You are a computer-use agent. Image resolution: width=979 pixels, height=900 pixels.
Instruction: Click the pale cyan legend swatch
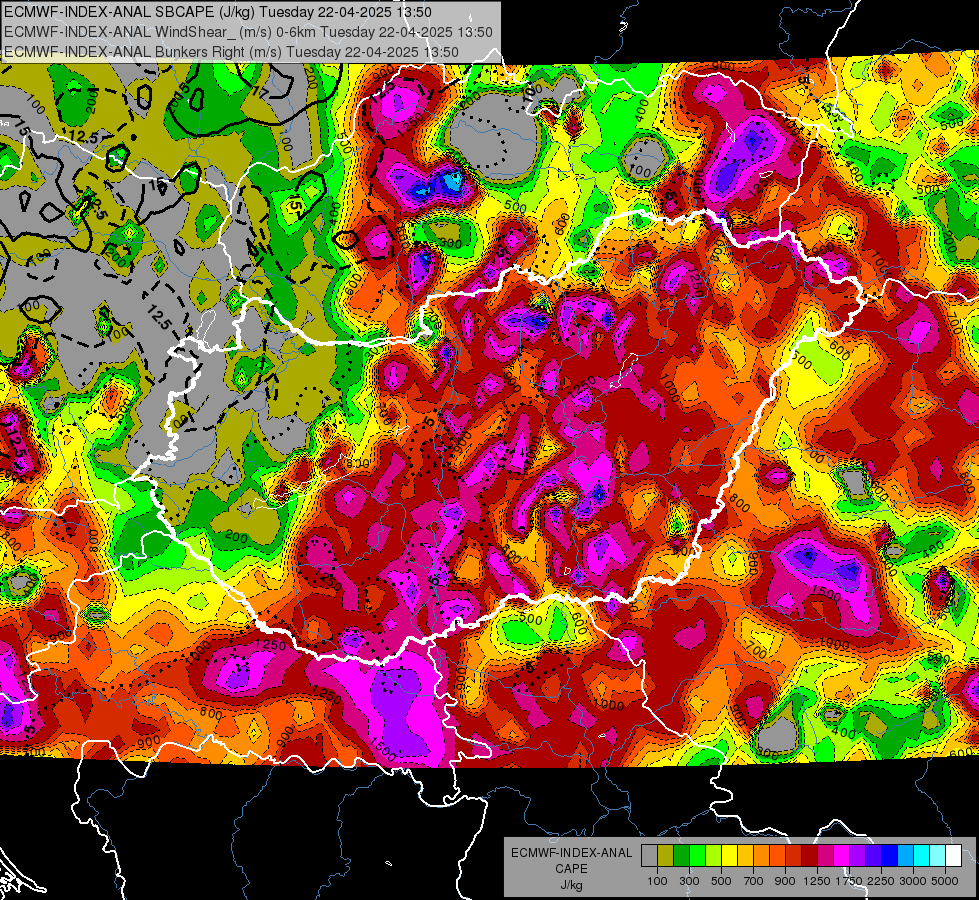click(x=938, y=855)
